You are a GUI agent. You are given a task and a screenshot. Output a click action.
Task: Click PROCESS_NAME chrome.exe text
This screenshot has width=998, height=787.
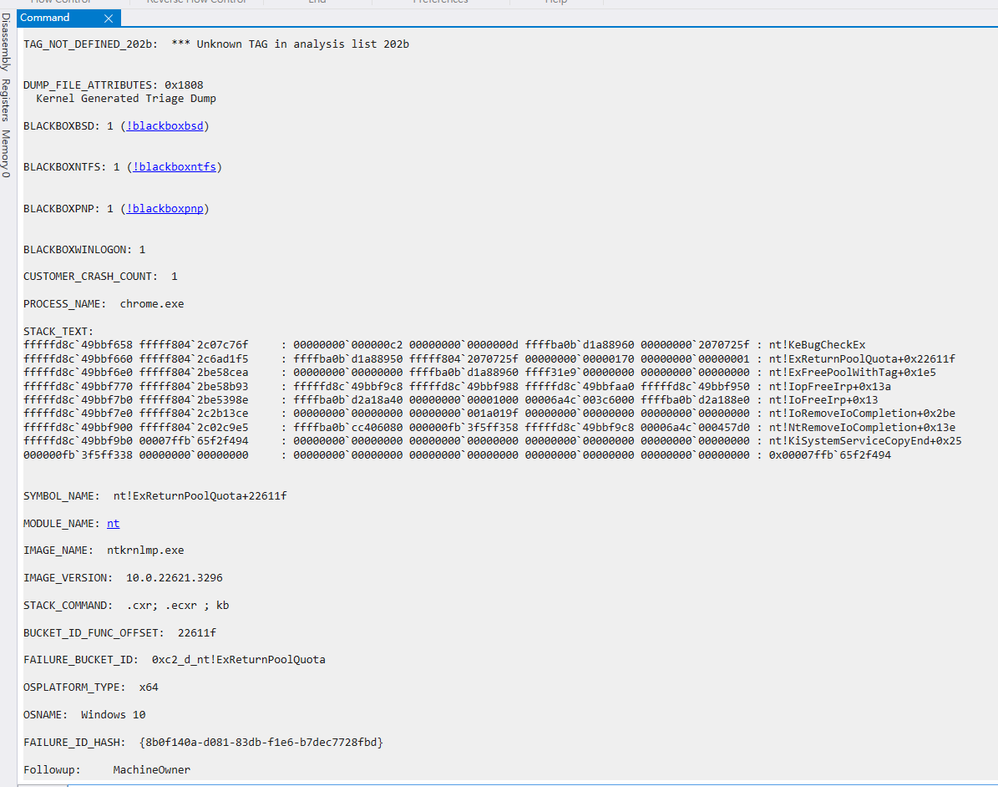104,304
